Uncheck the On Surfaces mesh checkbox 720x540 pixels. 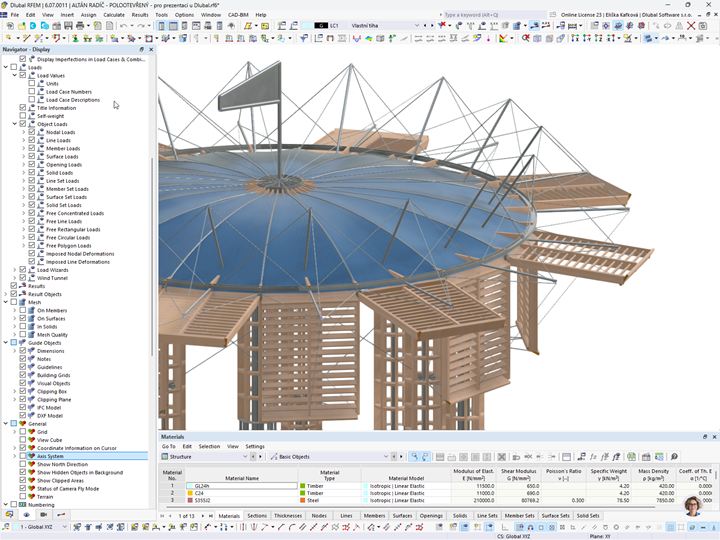[22, 318]
